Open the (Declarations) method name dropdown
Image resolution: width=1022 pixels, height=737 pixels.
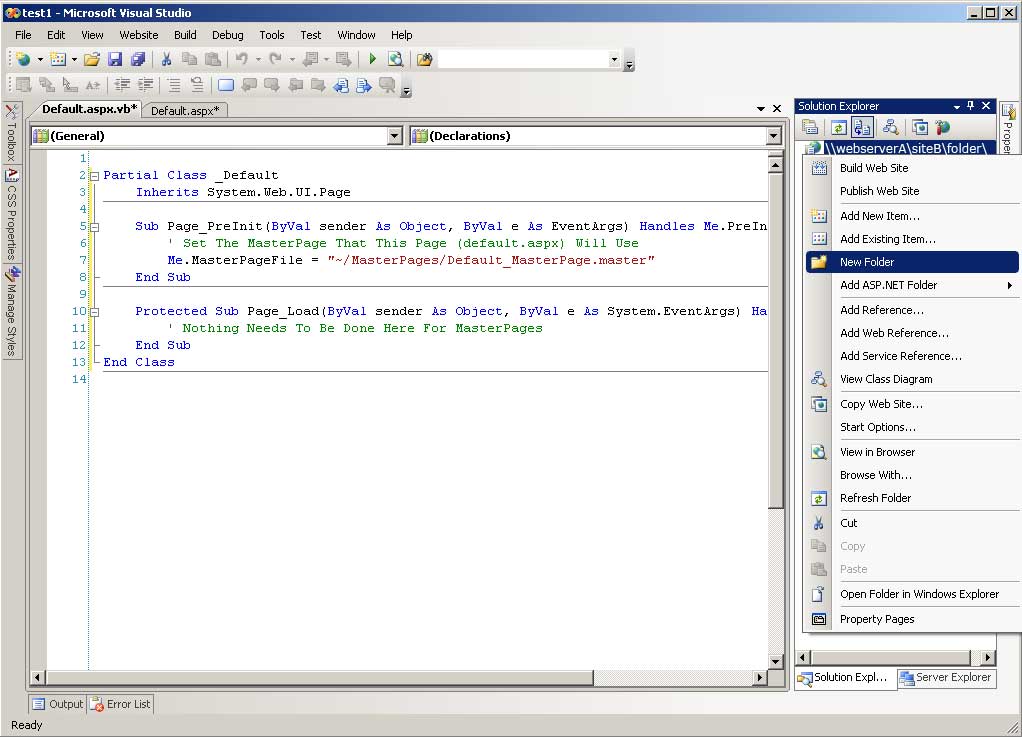click(x=773, y=136)
